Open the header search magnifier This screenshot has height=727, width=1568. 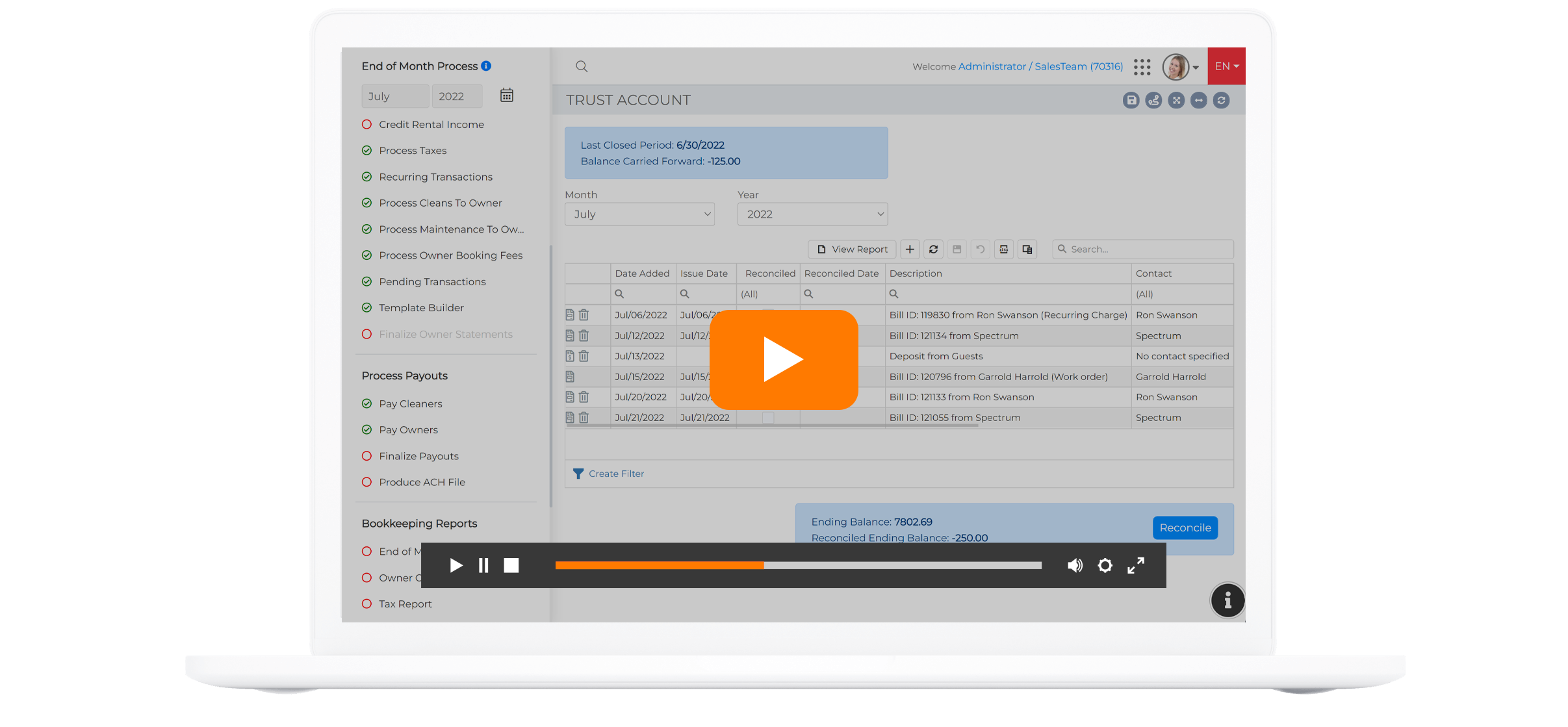pos(582,66)
